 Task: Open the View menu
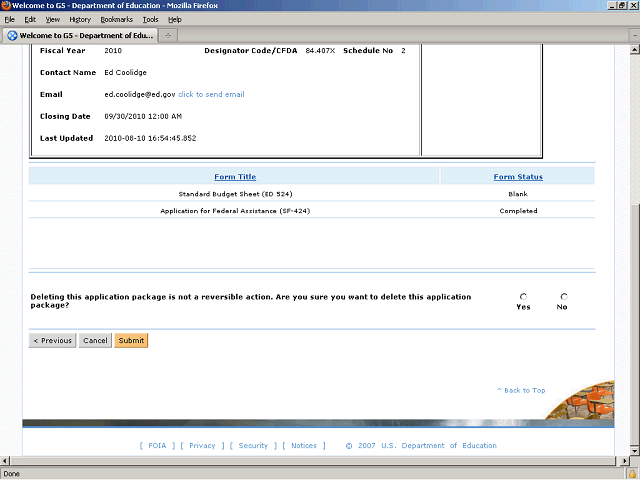coord(52,20)
